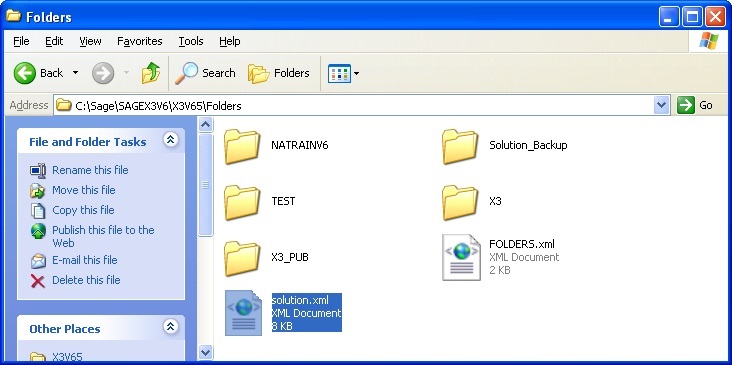
Task: Open the Back history dropdown arrow
Action: pos(75,73)
